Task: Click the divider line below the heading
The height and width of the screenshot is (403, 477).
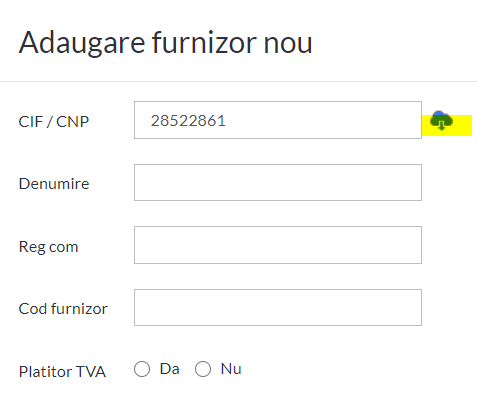Action: pyautogui.click(x=238, y=81)
